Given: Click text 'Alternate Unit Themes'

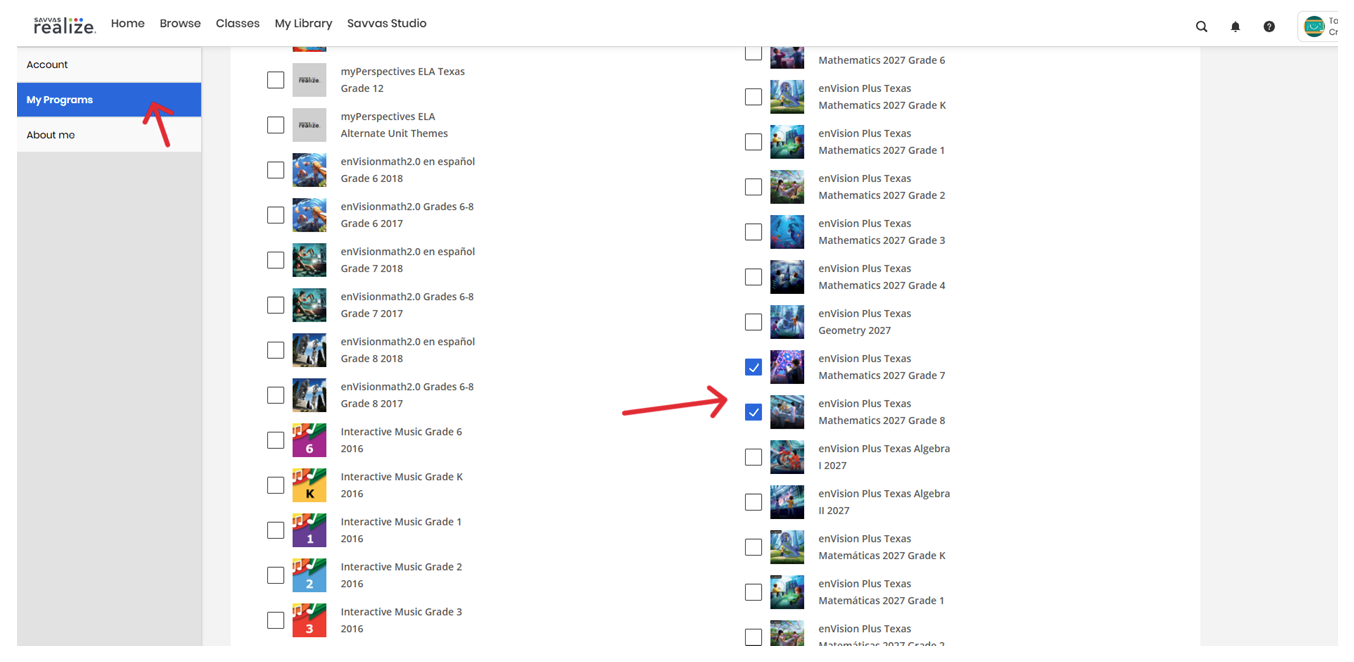Looking at the screenshot, I should tap(394, 133).
